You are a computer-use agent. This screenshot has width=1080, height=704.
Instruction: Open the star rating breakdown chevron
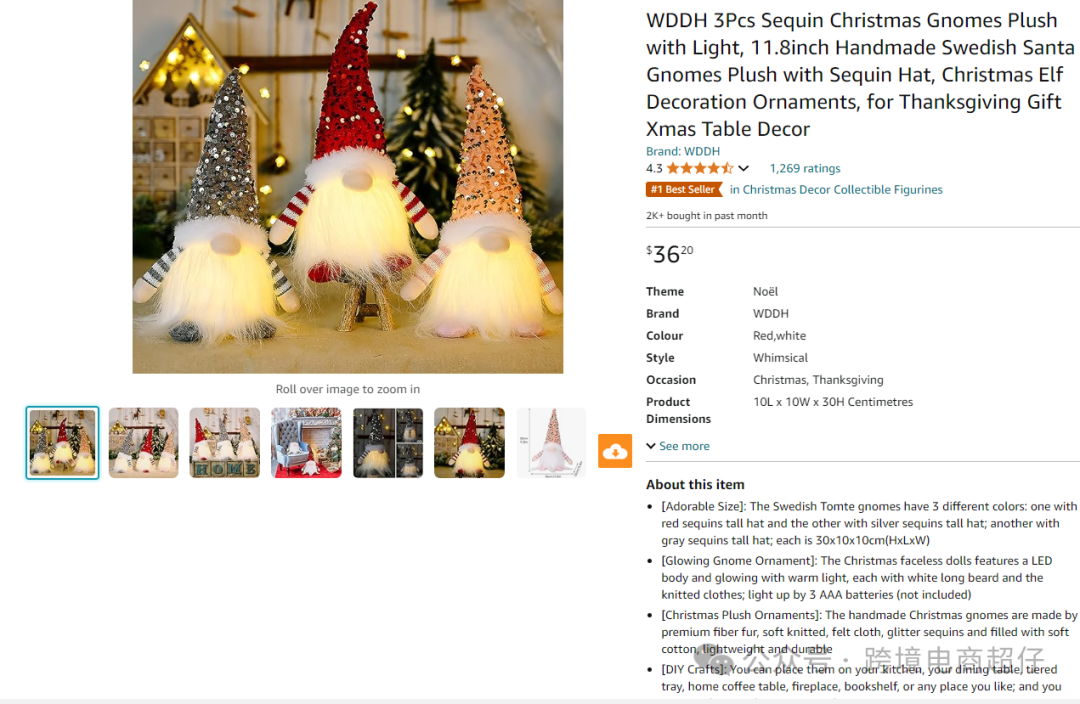tap(743, 168)
